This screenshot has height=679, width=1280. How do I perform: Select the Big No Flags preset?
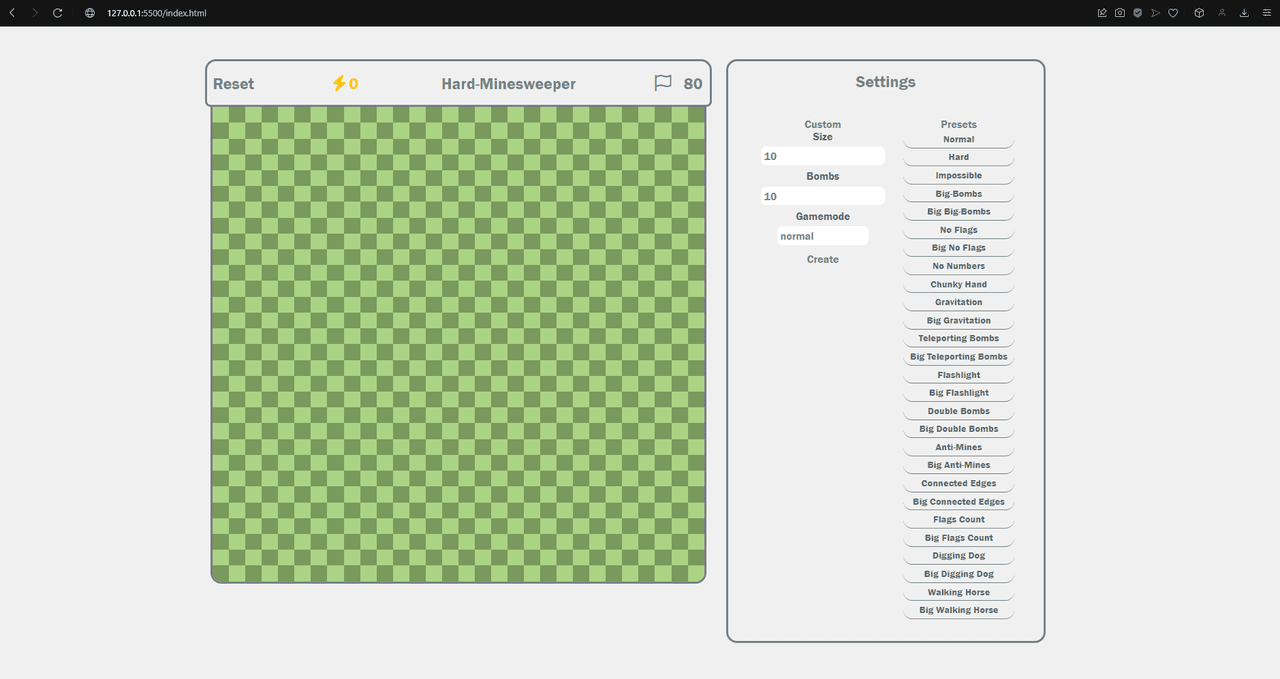pyautogui.click(x=959, y=248)
